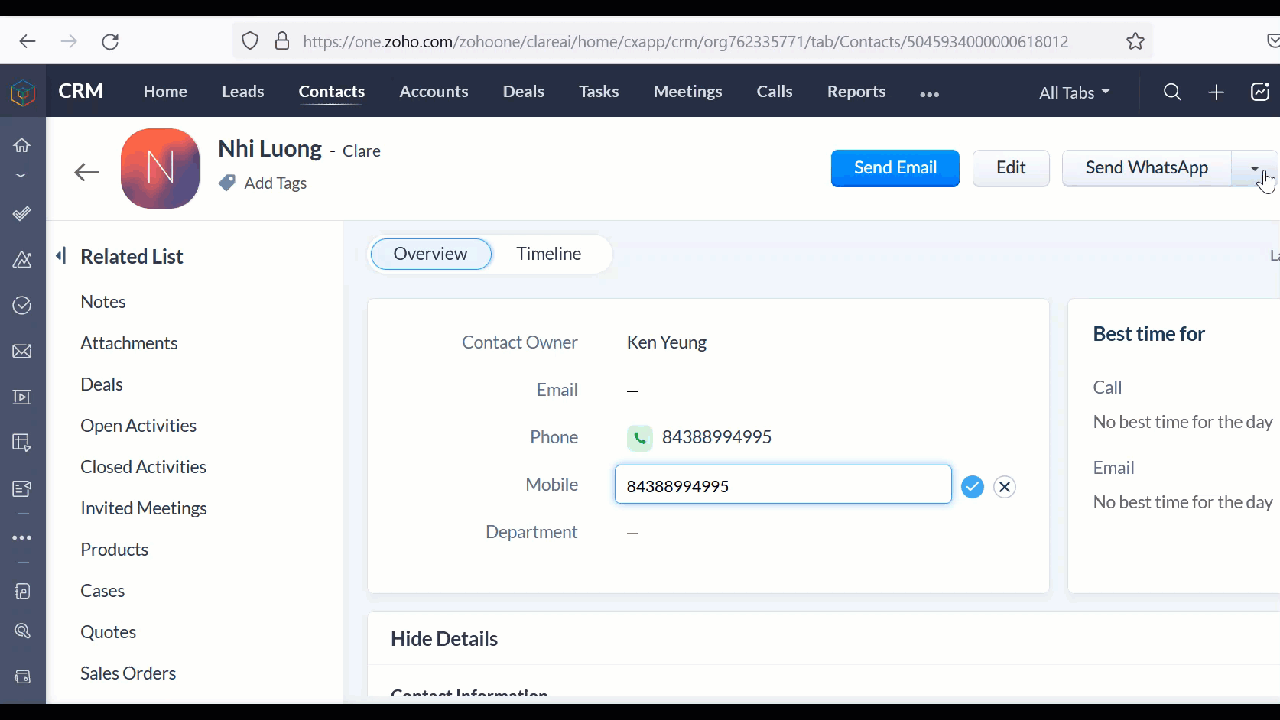Open the Deals tab in navbar

click(x=524, y=91)
